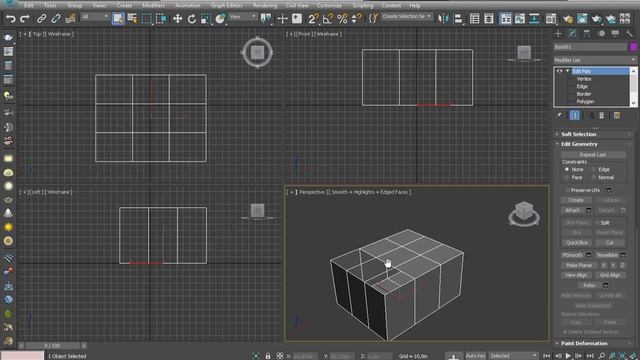Toggle Show End Result icon

575,116
